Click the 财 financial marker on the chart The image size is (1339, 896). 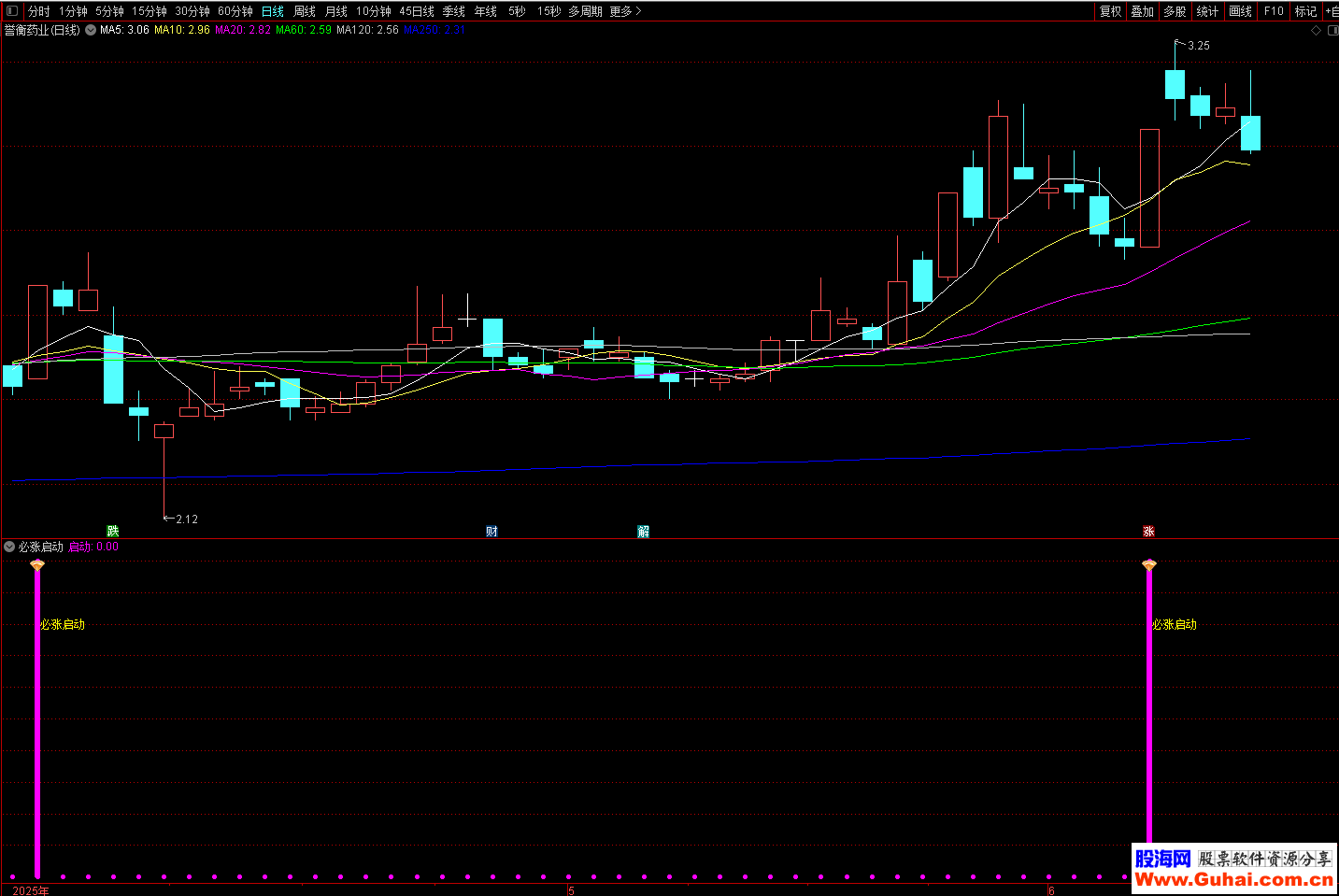[491, 532]
